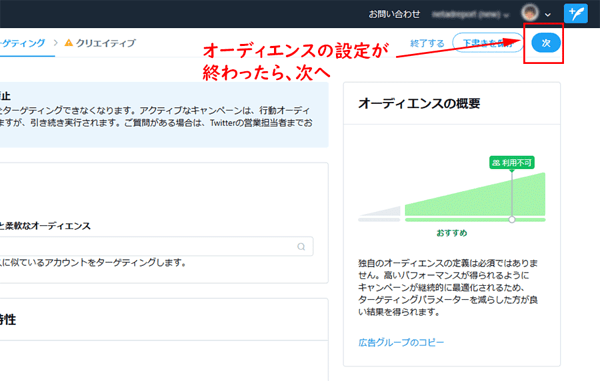Open the blurred account name dropdown
This screenshot has height=381, width=600.
471,15
